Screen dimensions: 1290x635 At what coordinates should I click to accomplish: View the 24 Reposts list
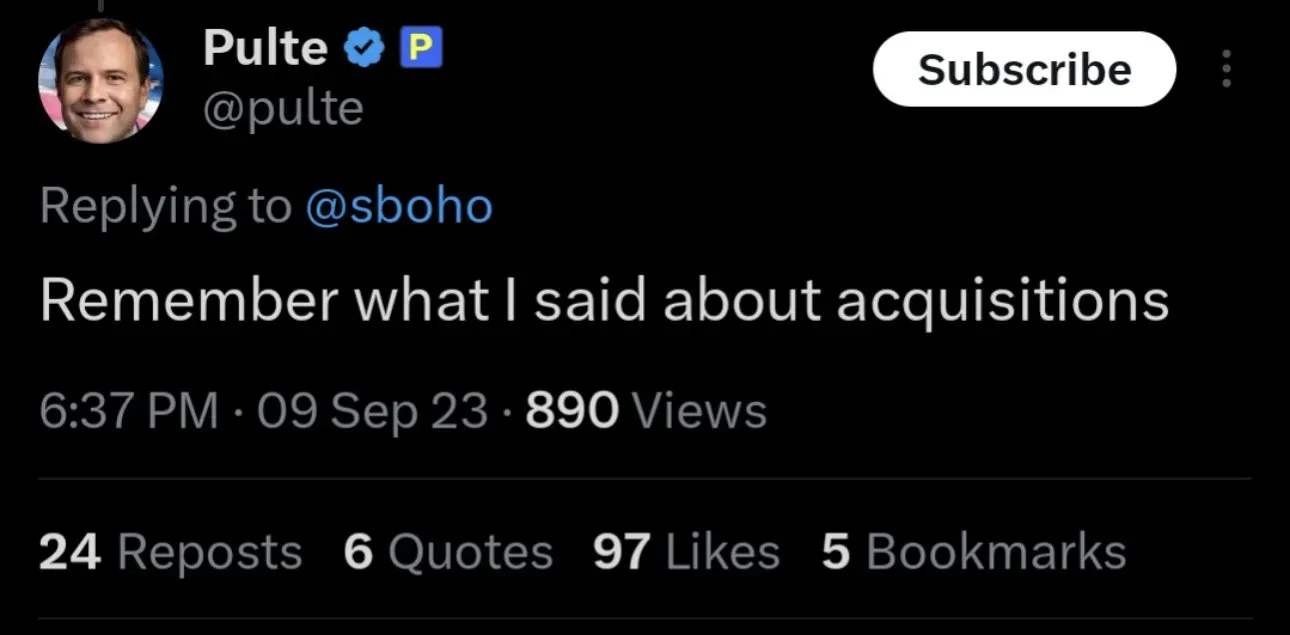pyautogui.click(x=170, y=552)
